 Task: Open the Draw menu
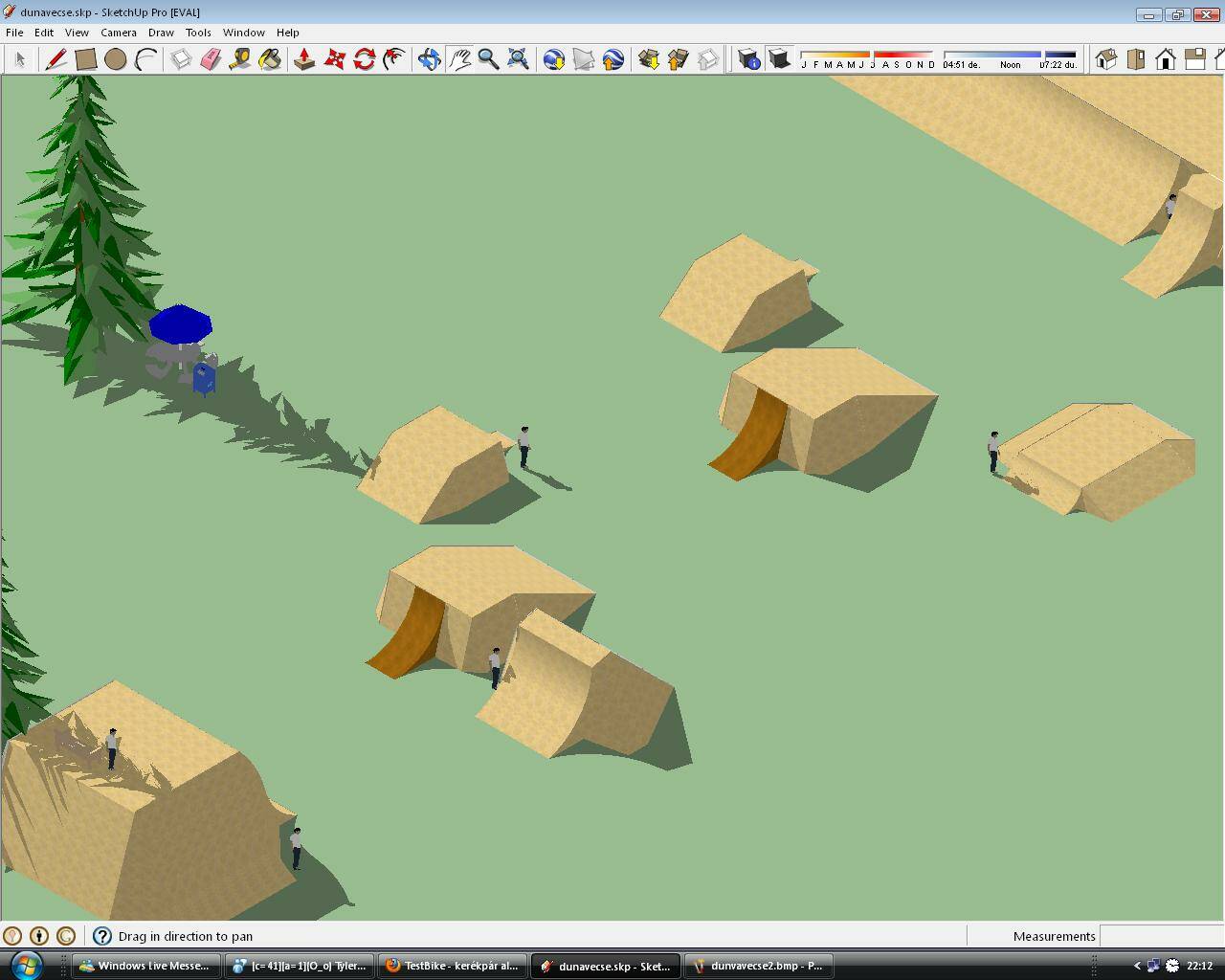click(161, 33)
